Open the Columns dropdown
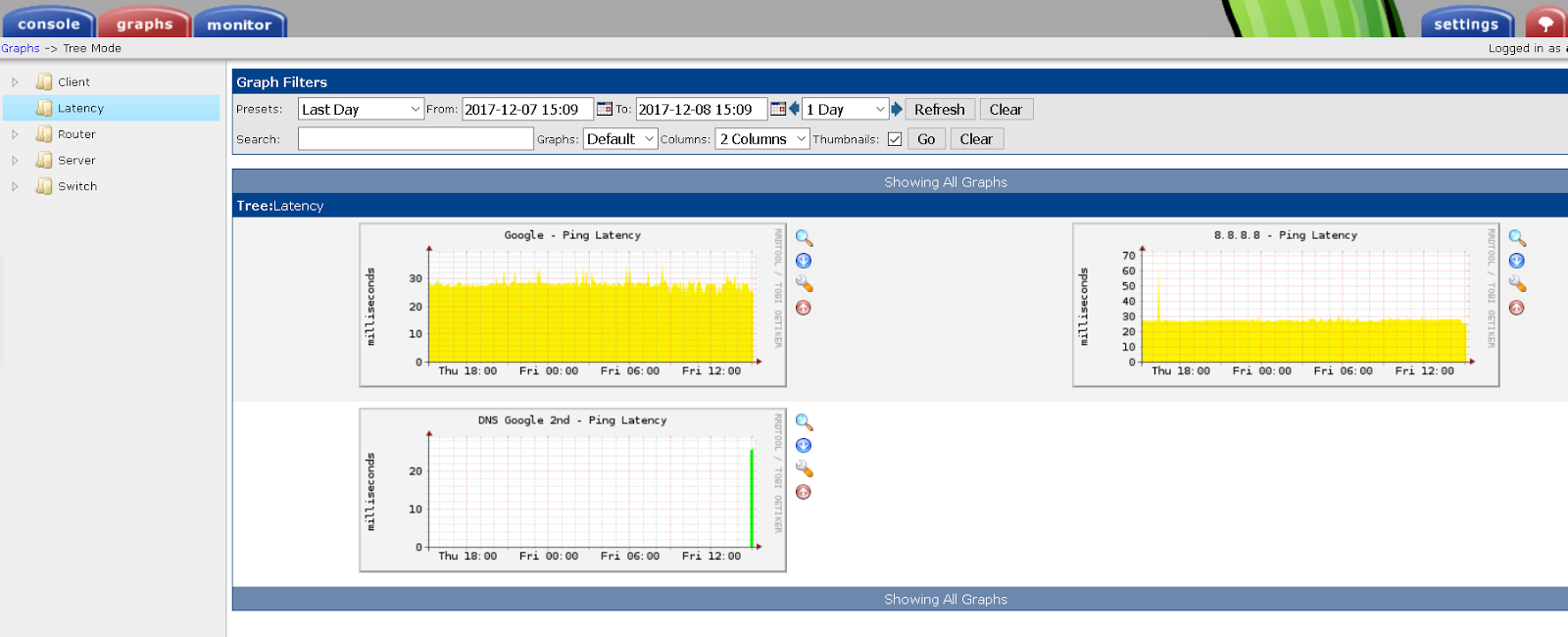Viewport: 1568px width, 637px height. pos(762,139)
